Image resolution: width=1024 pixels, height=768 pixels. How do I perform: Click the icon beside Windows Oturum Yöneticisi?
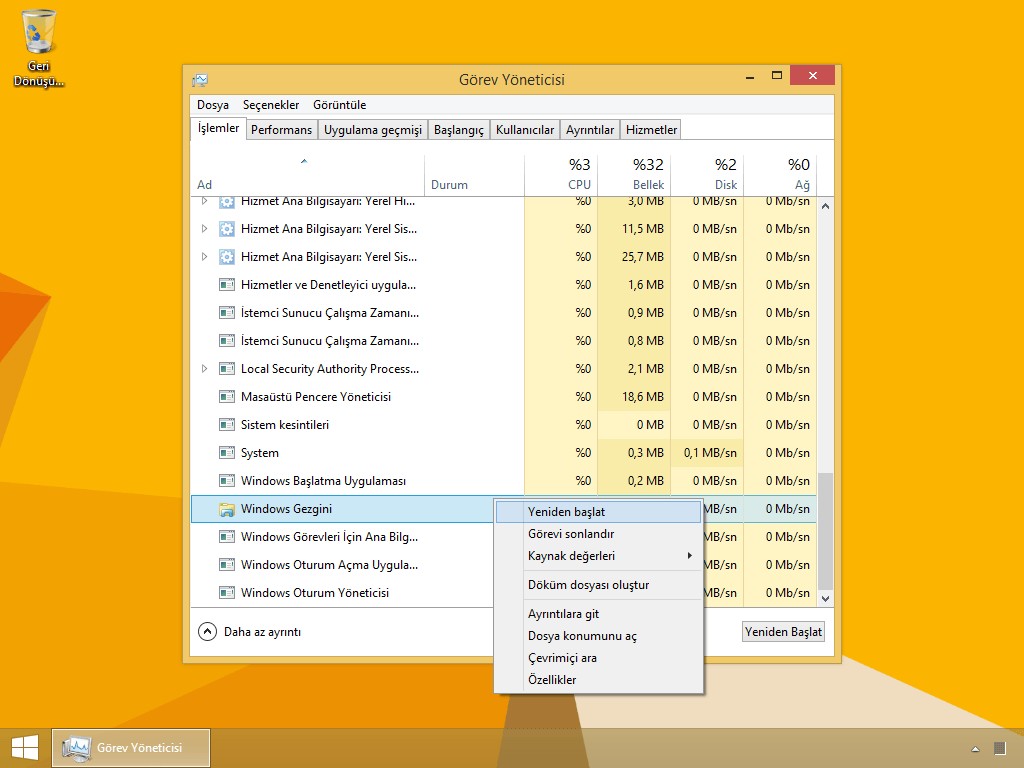227,593
